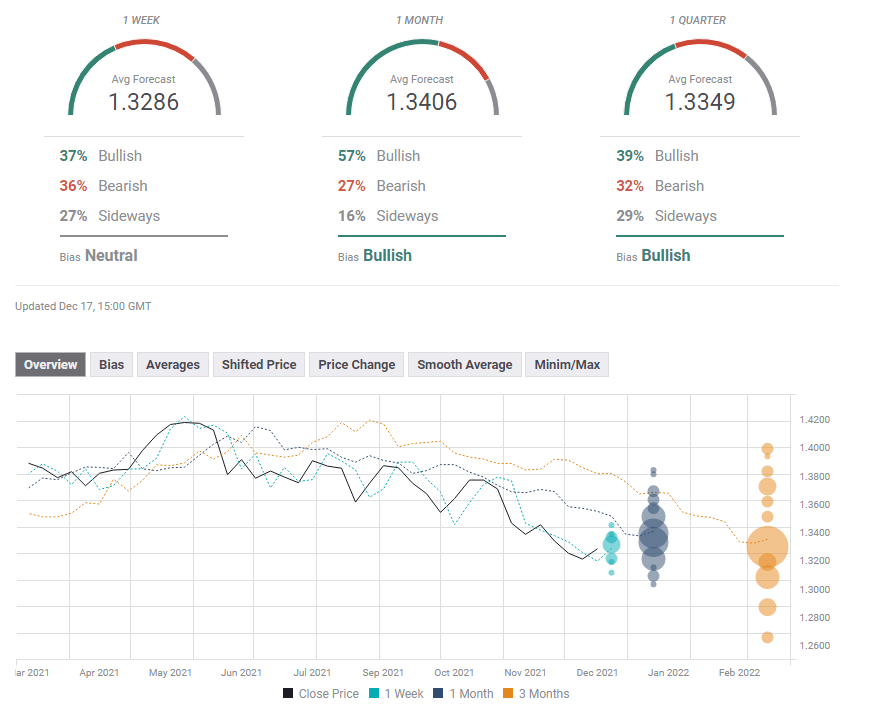
Task: Click the largest dark blue 1-month bubble
Action: click(x=653, y=538)
